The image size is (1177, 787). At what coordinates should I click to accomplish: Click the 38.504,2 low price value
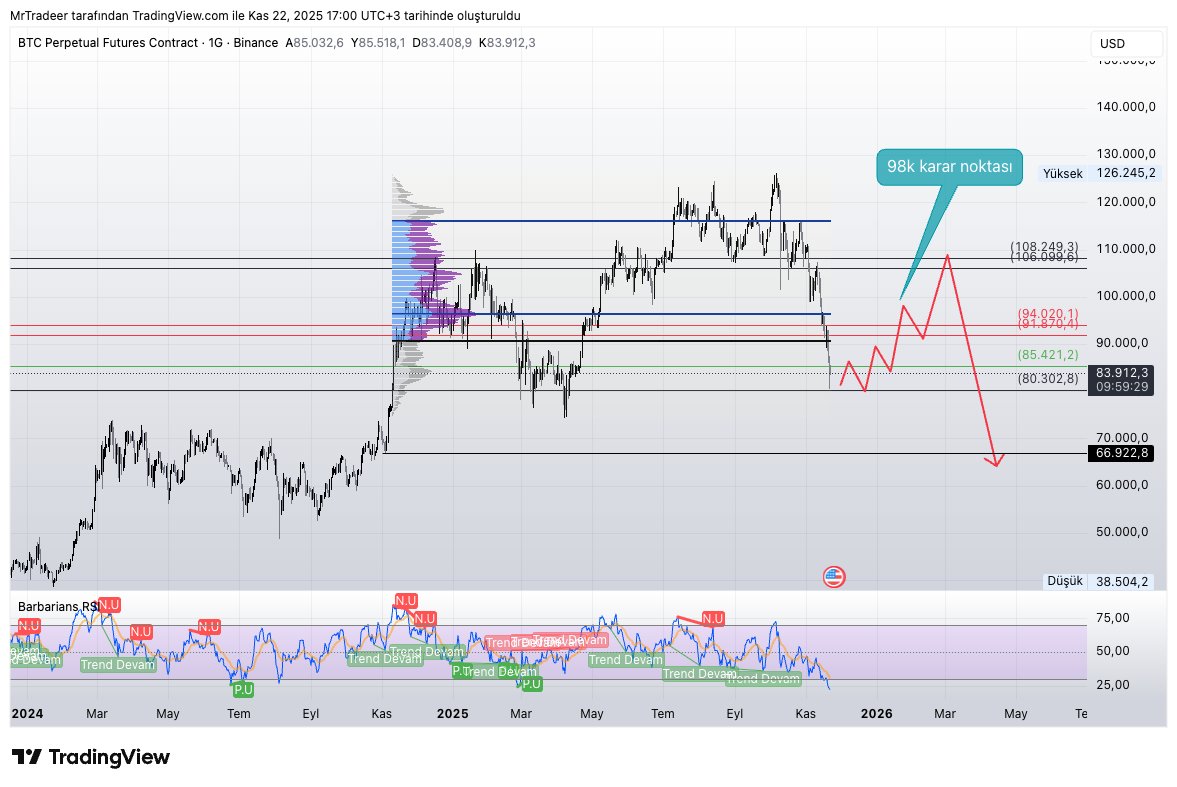(1121, 581)
